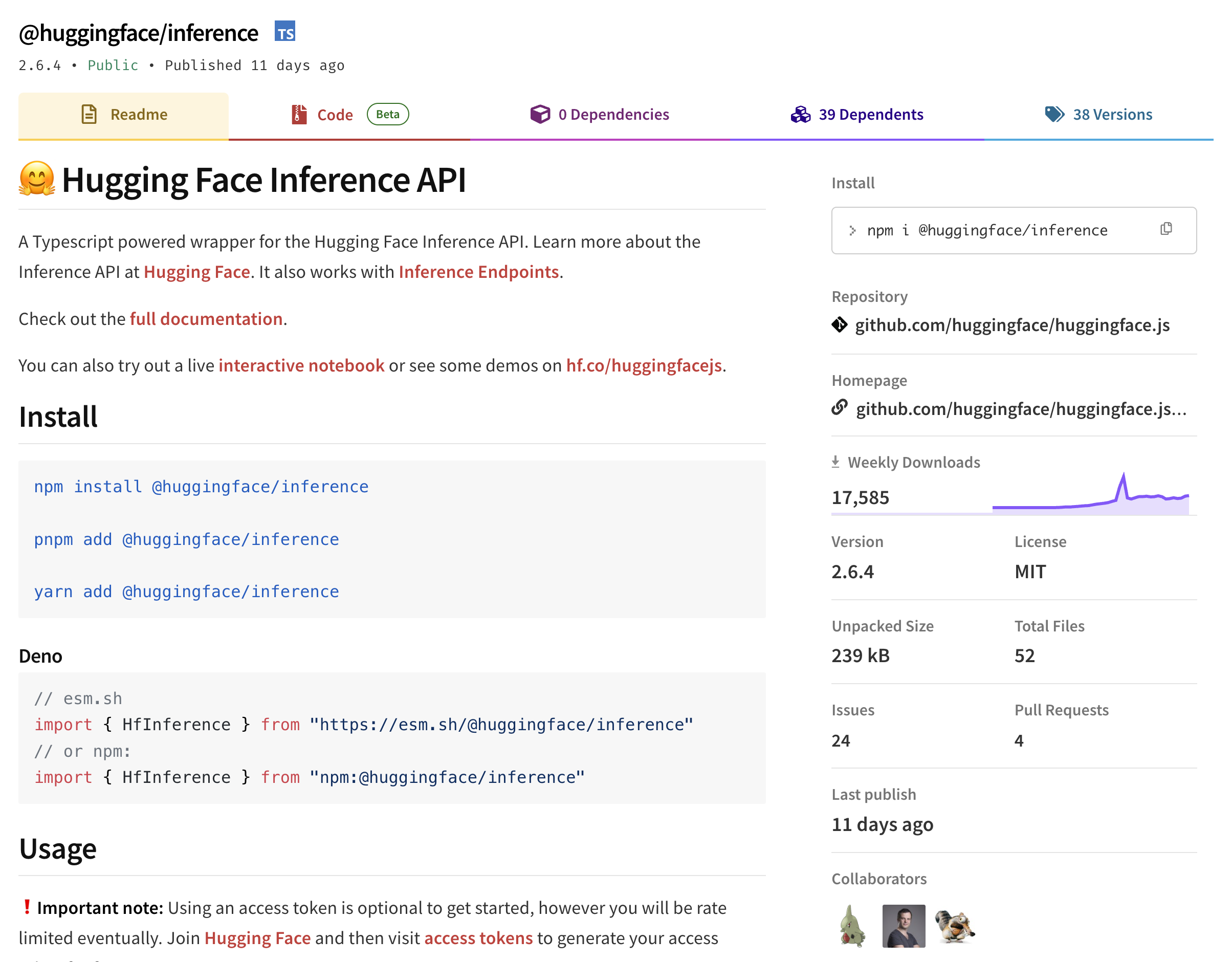Click the homepage link chain icon
Image resolution: width=1232 pixels, height=962 pixels.
pos(840,407)
